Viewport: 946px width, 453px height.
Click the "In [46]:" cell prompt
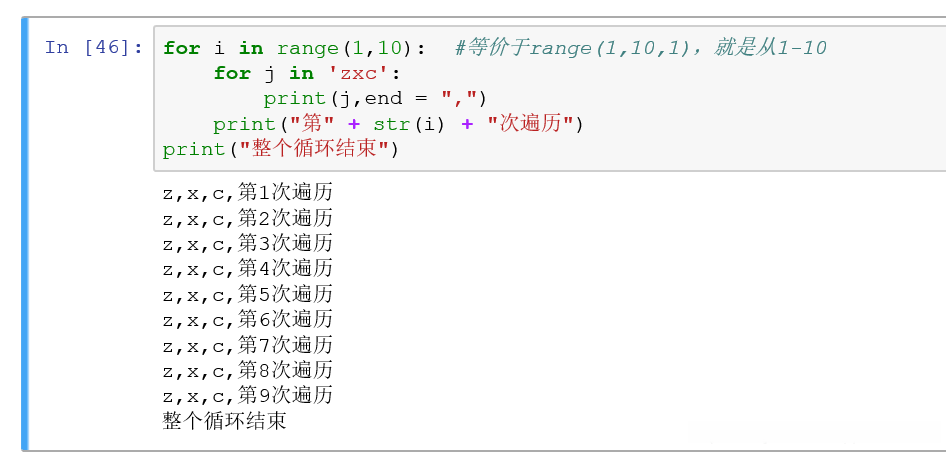(94, 48)
